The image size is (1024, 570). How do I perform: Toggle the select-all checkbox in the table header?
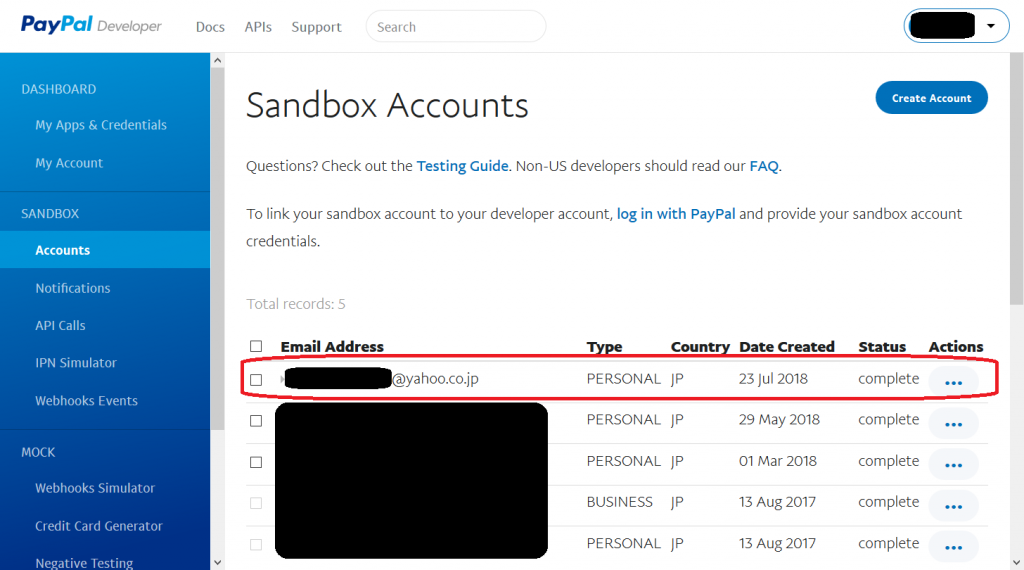tap(256, 347)
